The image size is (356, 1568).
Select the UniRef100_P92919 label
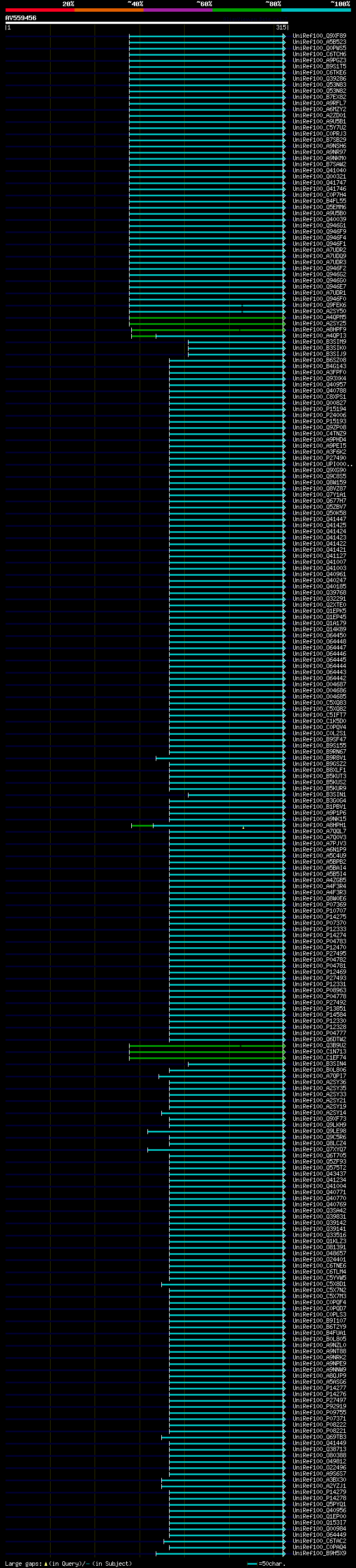[x=319, y=1407]
